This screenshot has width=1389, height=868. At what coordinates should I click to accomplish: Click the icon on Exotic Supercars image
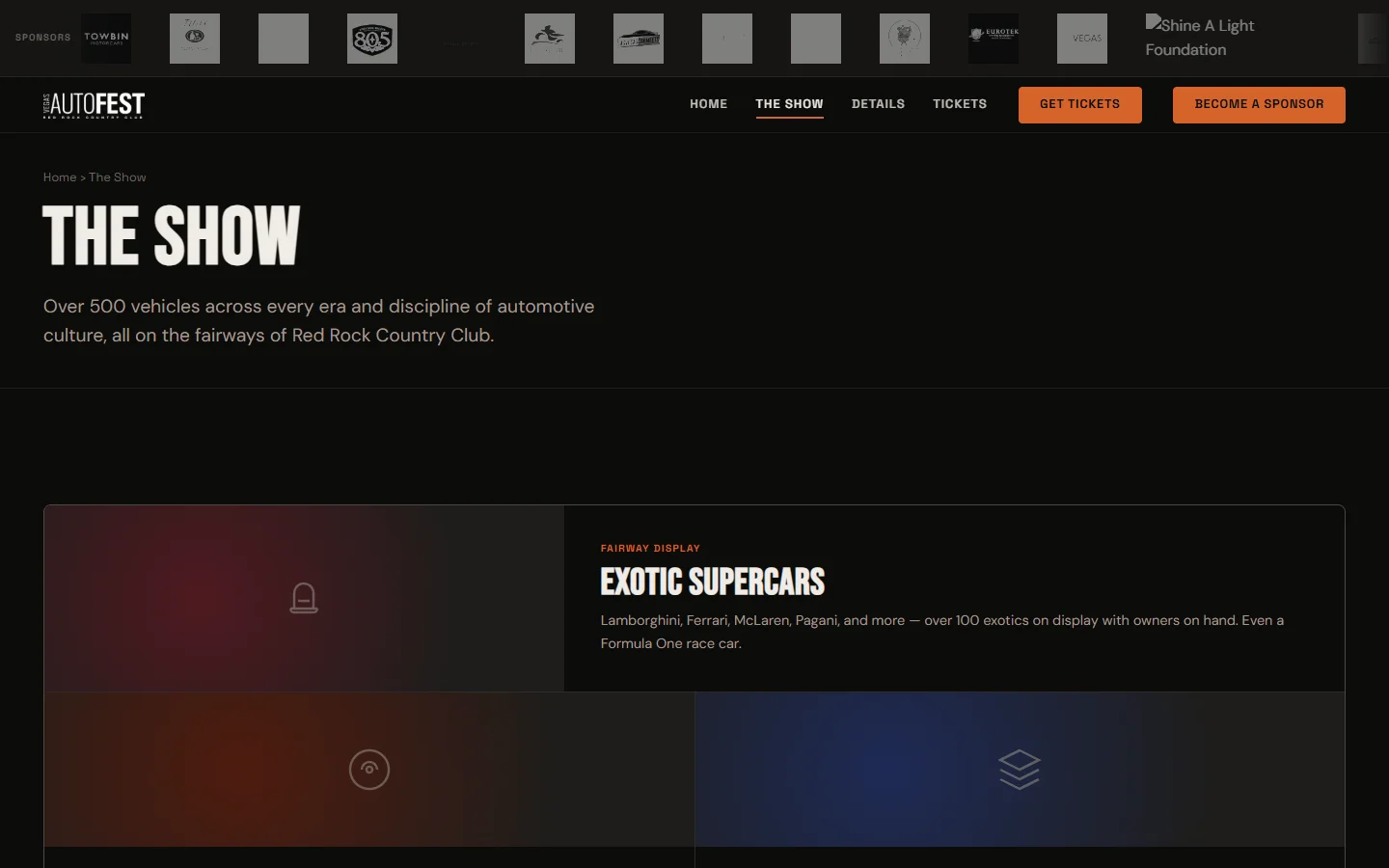coord(304,599)
